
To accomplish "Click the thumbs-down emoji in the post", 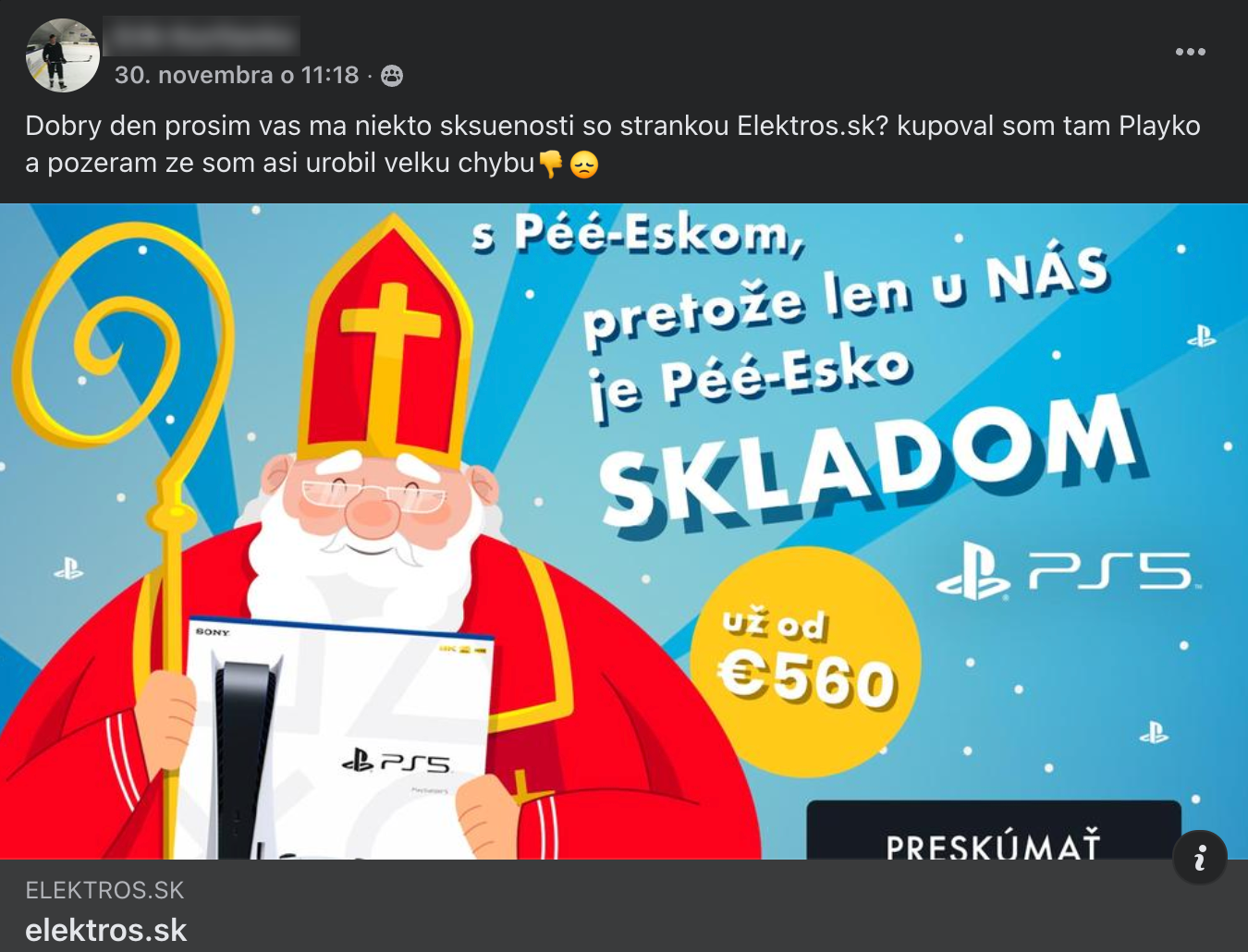I will point(550,164).
